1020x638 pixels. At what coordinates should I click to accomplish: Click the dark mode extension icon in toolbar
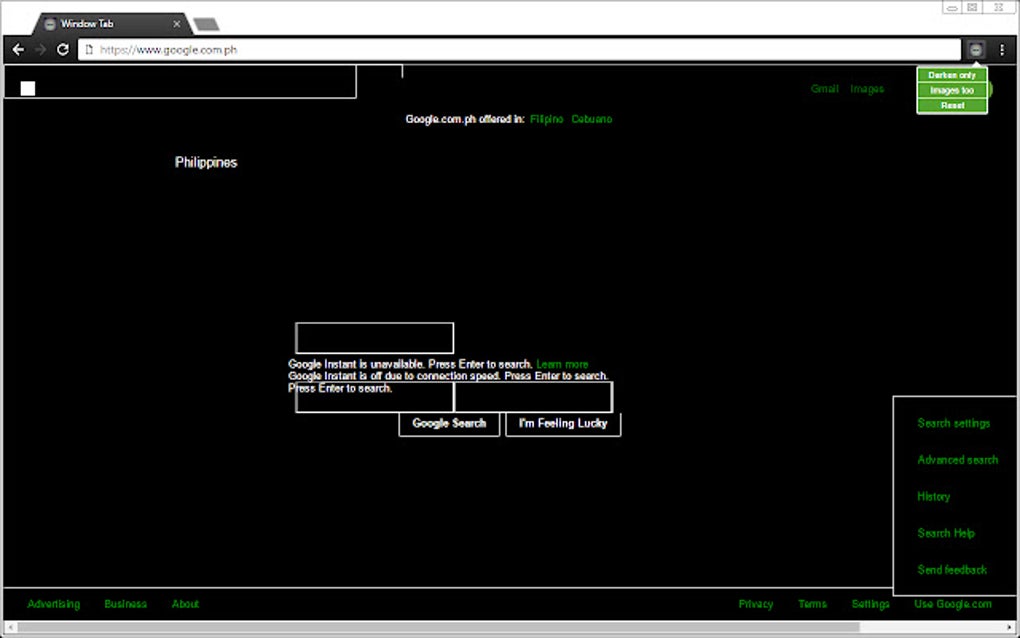975,48
